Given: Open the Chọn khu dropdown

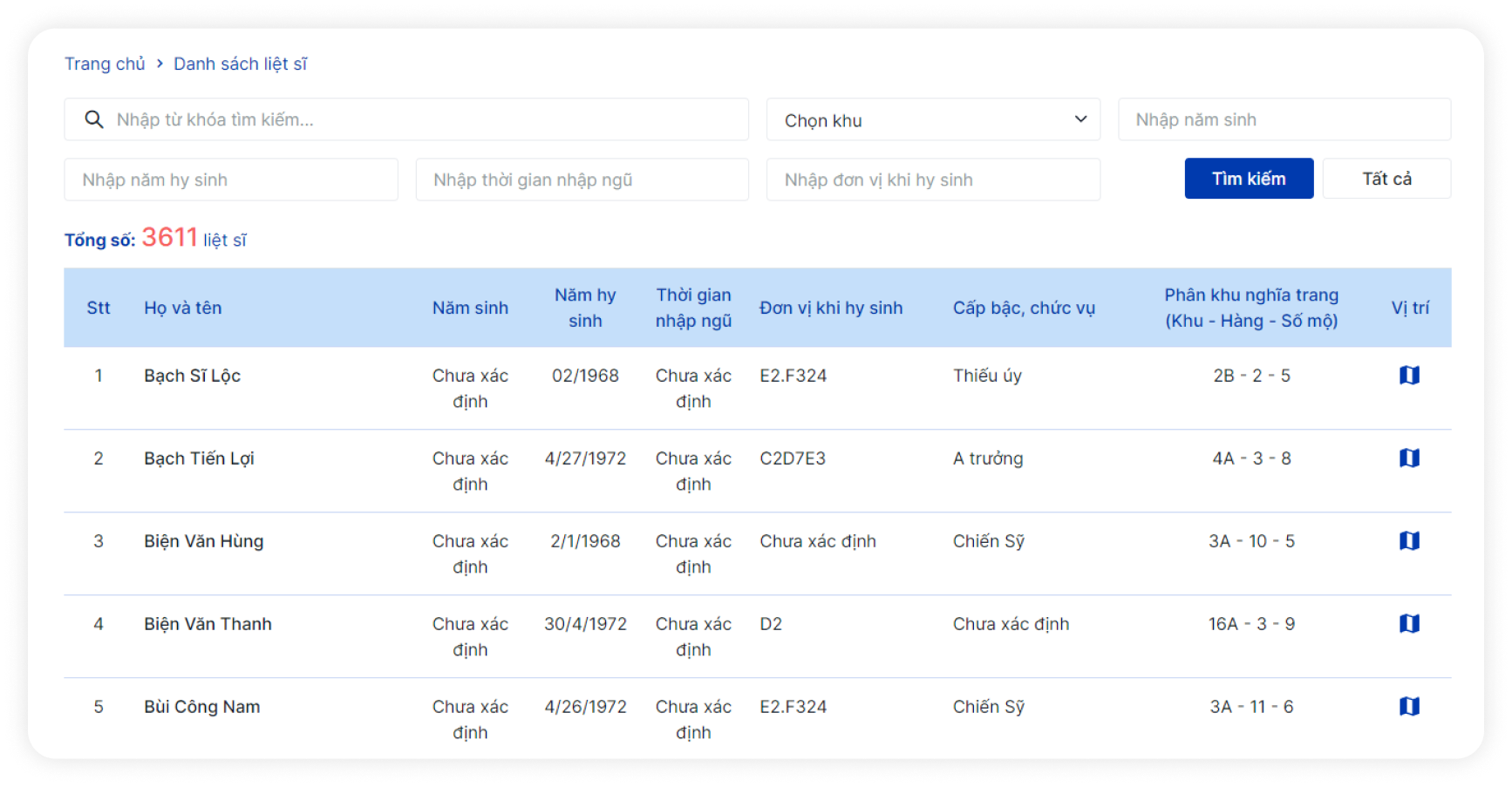Looking at the screenshot, I should click(x=933, y=119).
